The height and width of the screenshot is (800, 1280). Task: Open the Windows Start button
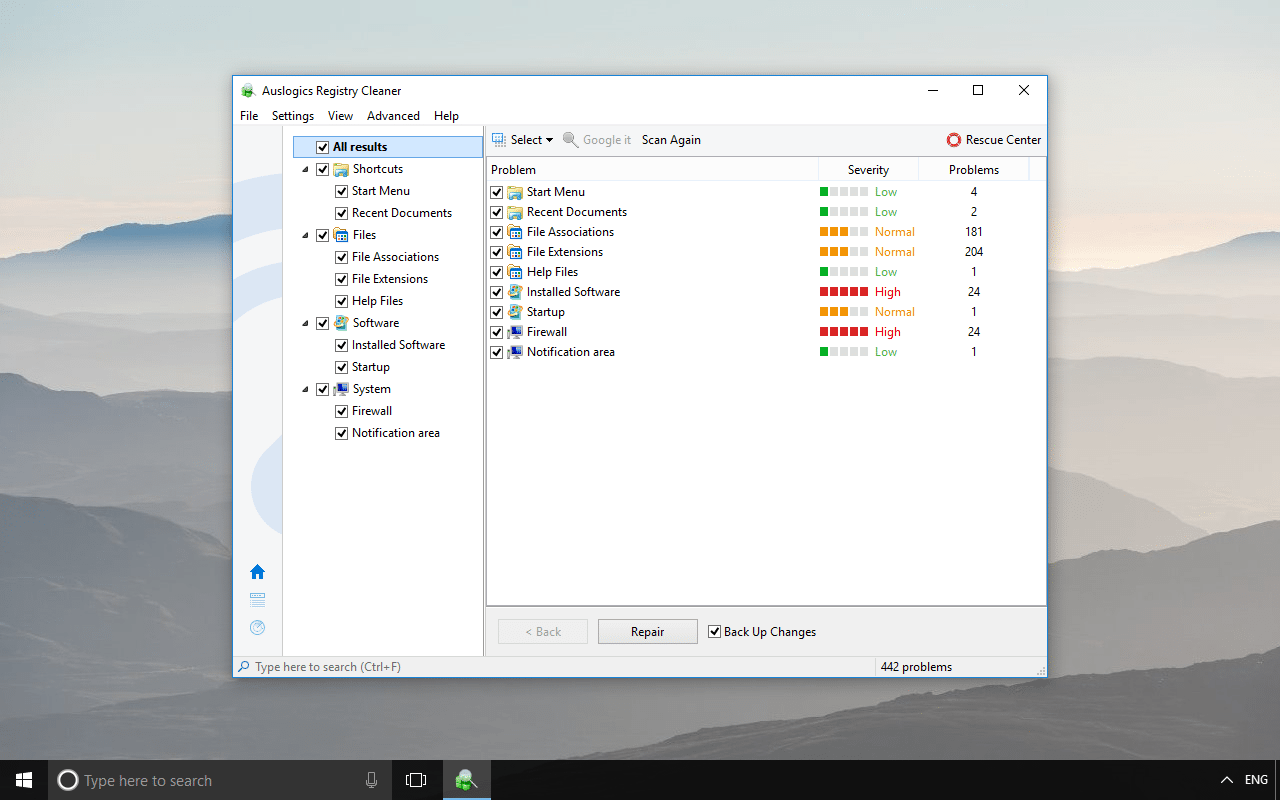coord(24,780)
